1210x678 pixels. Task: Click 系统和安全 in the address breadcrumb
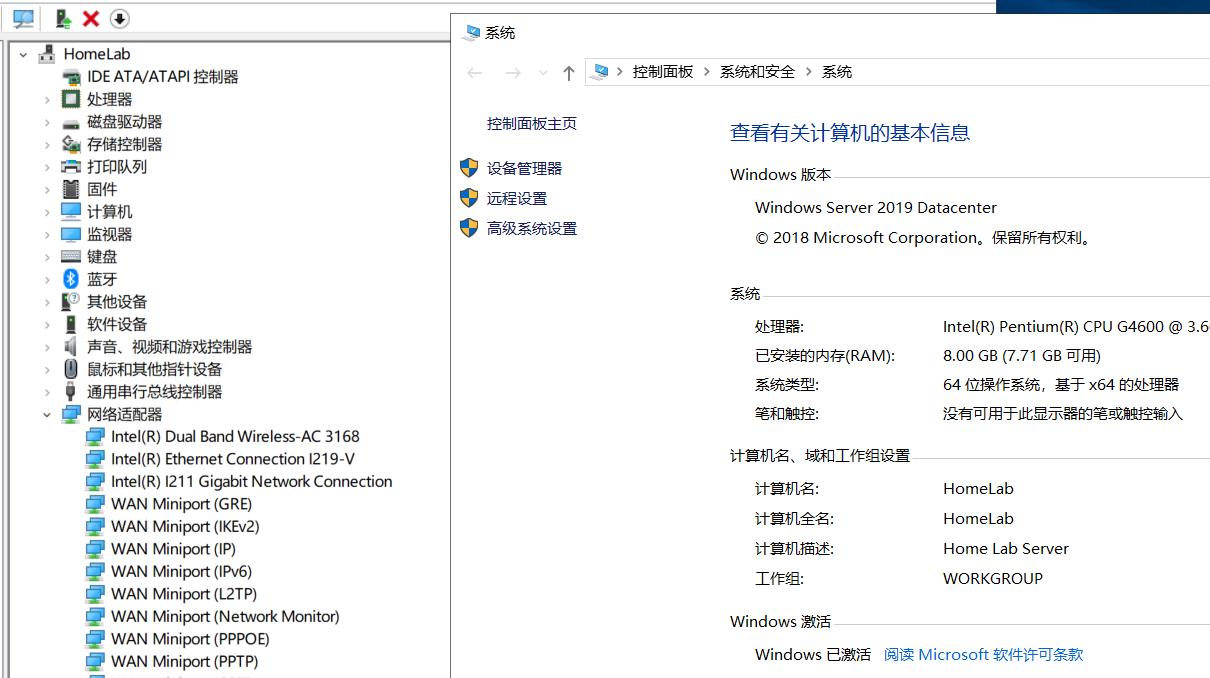(757, 72)
